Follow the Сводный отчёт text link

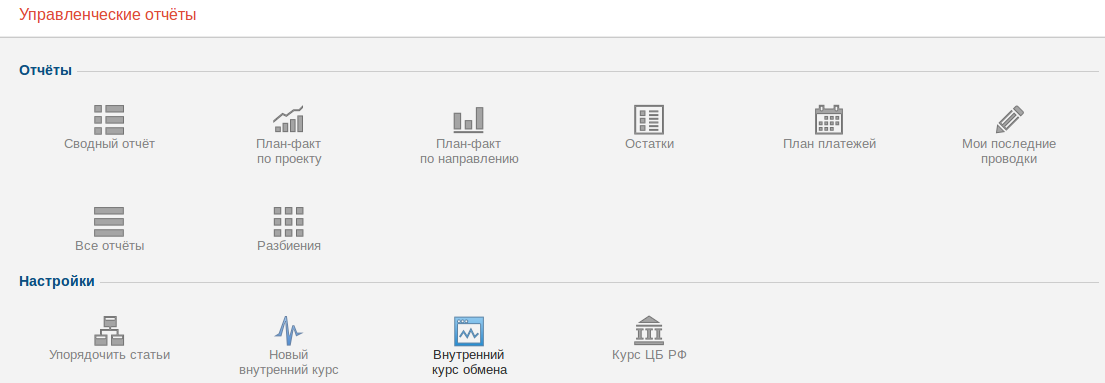[x=109, y=144]
